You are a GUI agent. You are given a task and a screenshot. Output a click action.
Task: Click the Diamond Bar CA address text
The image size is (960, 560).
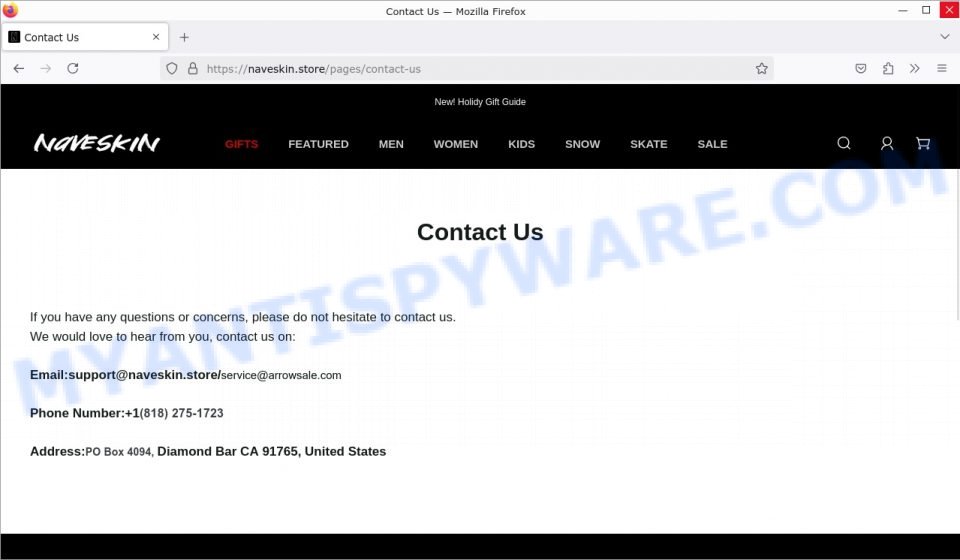[272, 452]
